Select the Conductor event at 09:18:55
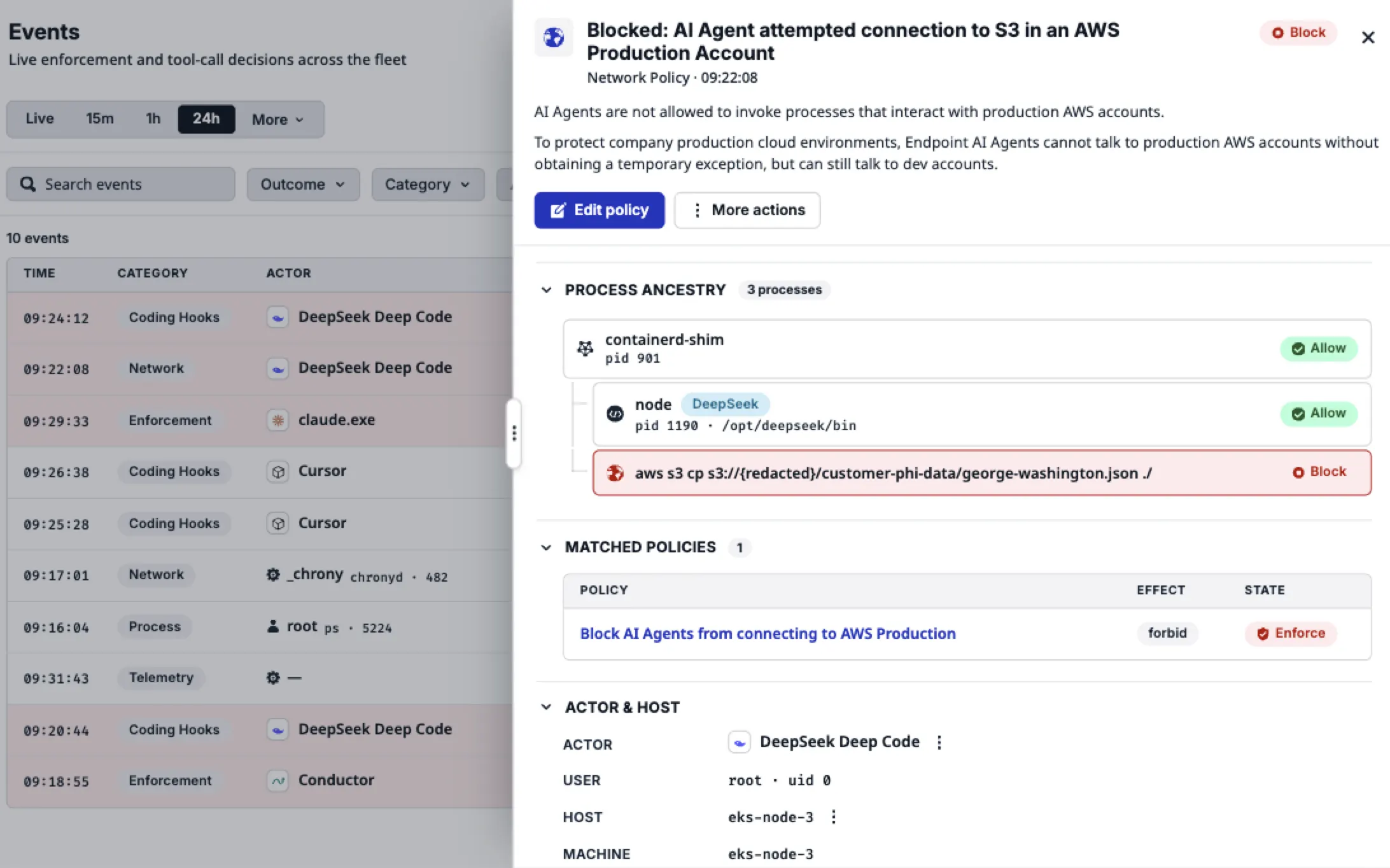1390x868 pixels. click(x=260, y=781)
